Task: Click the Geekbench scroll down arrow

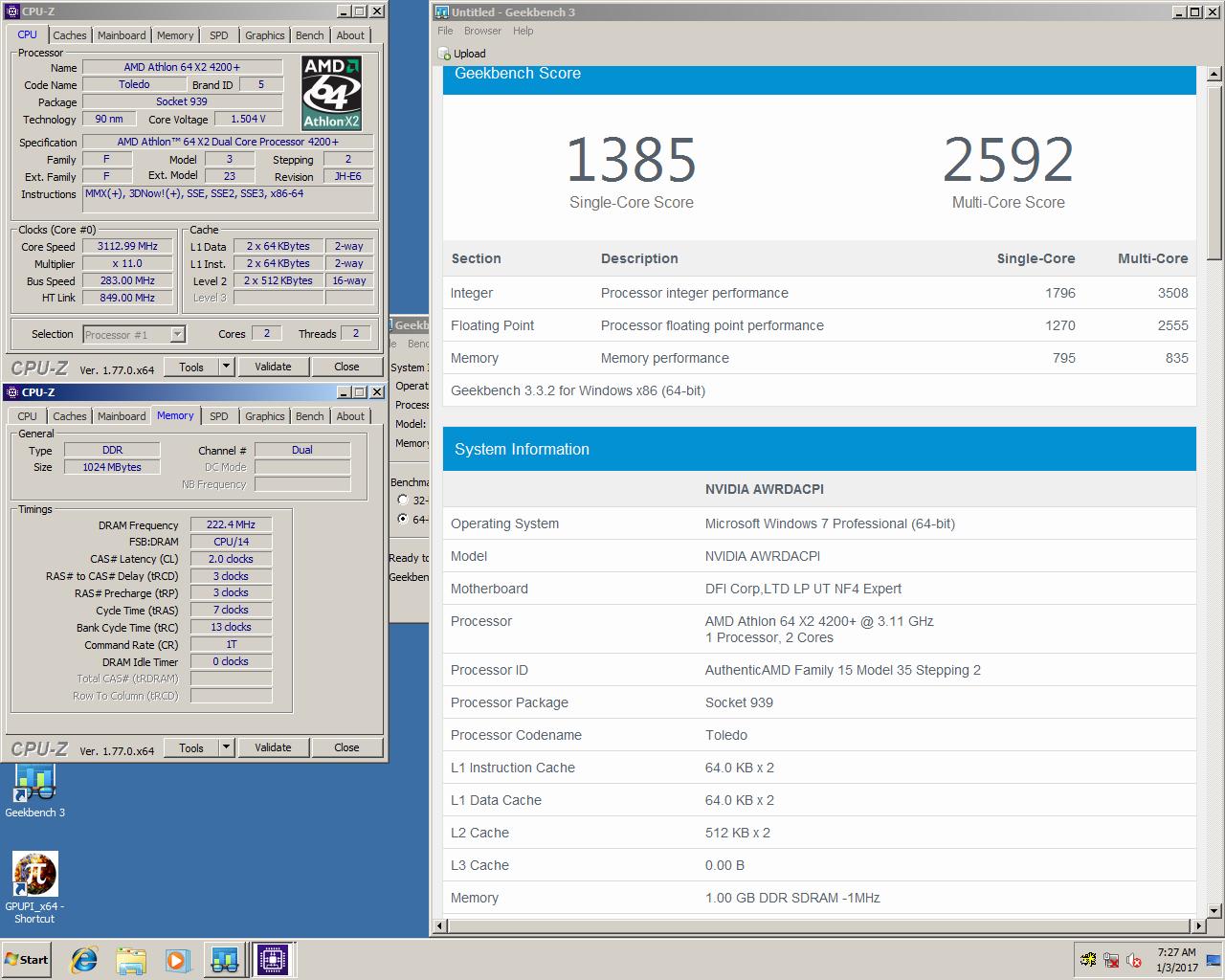Action: (x=1214, y=910)
